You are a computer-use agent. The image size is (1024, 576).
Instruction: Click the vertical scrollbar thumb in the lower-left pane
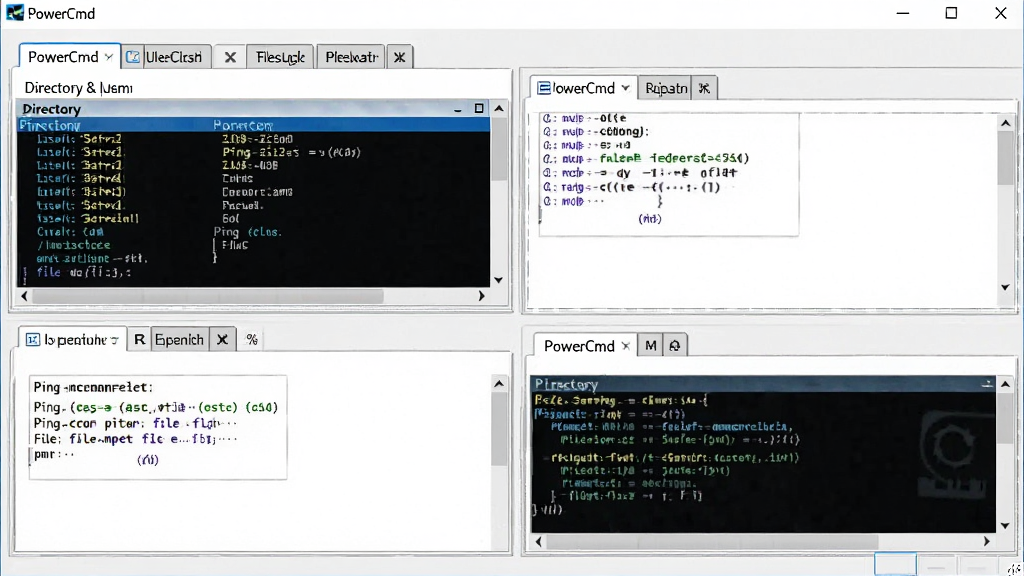tap(499, 428)
